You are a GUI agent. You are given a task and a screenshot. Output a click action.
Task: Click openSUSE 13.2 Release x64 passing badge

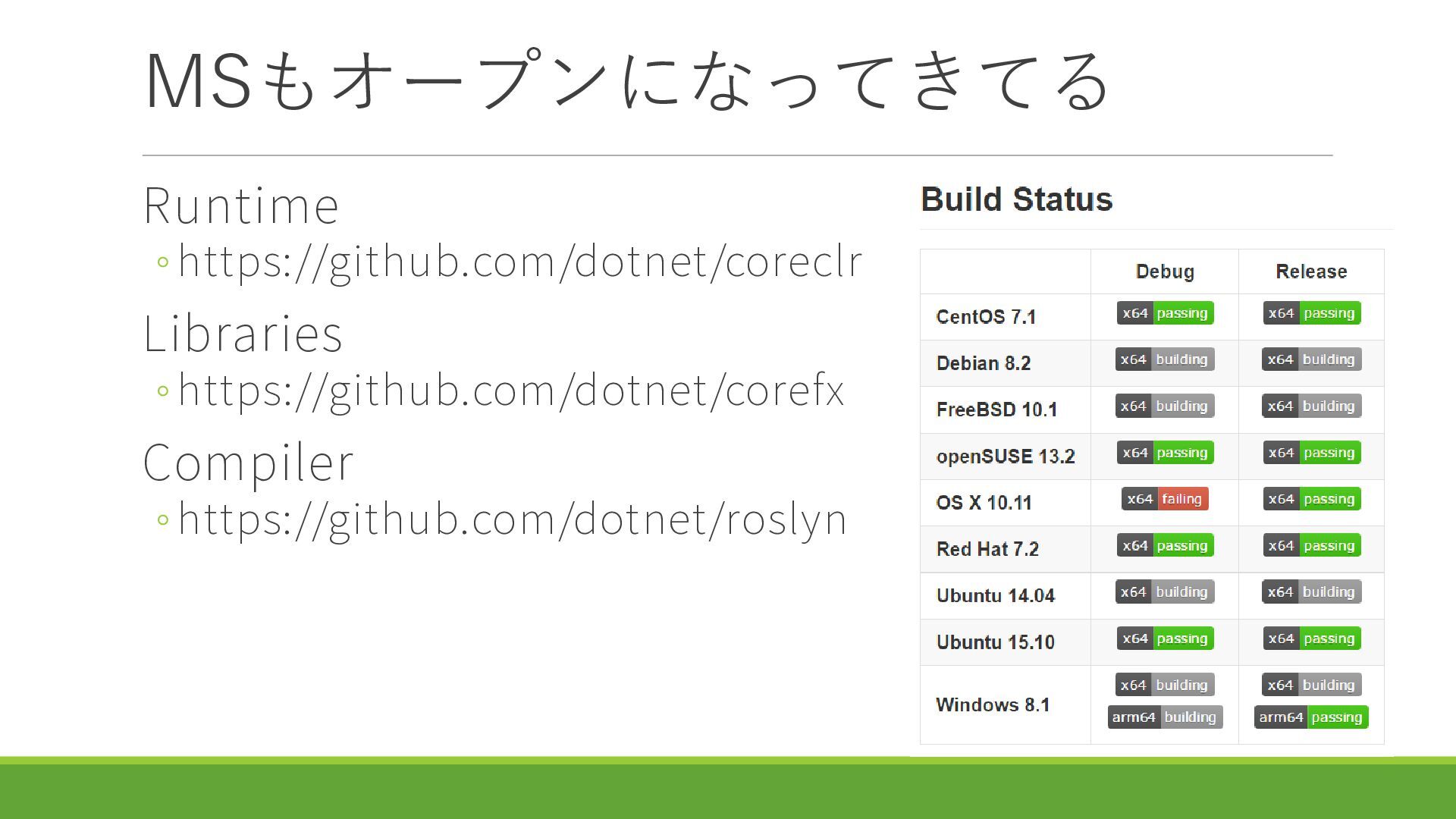[1312, 453]
